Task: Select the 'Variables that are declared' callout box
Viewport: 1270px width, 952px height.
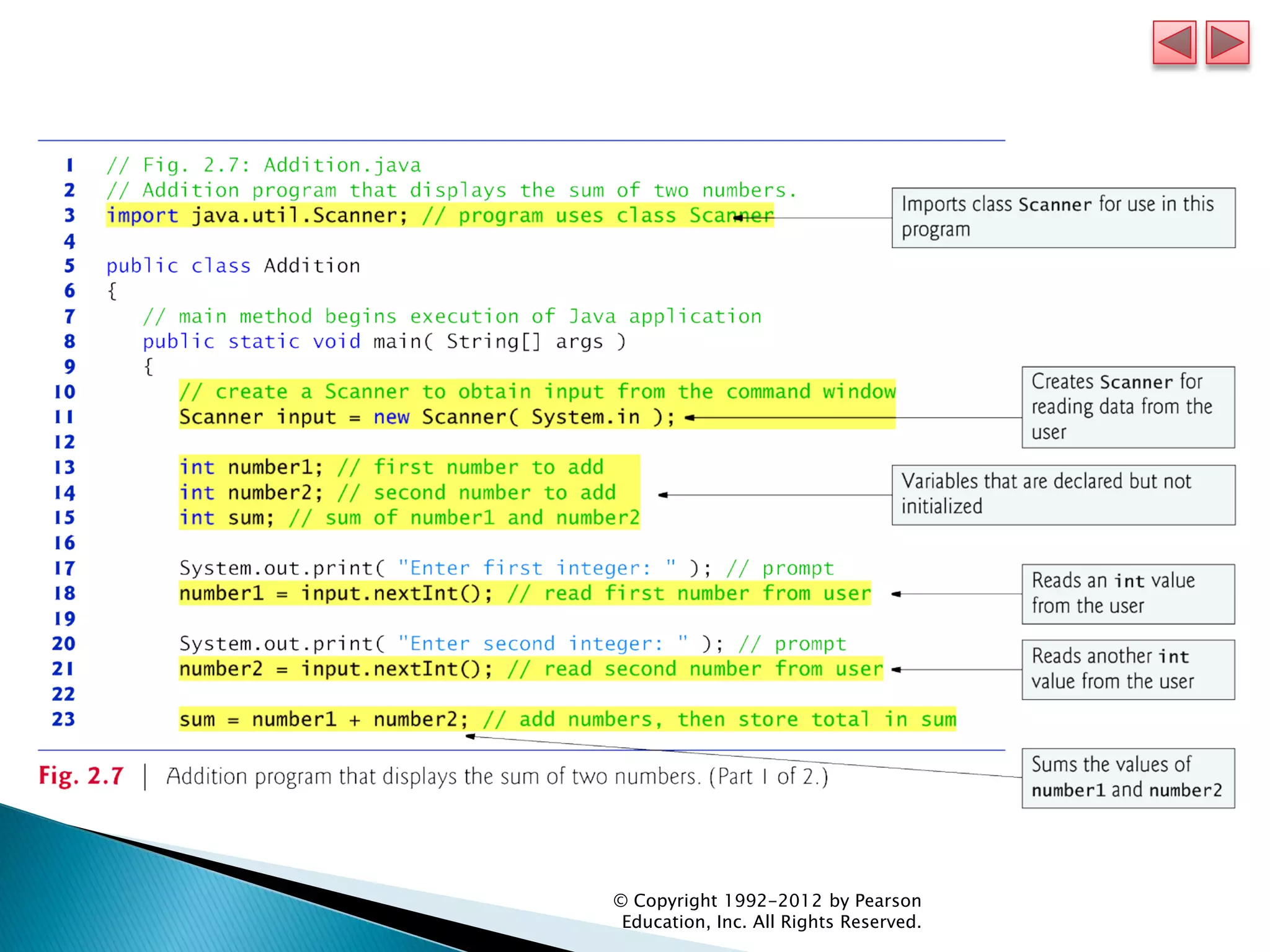Action: [1063, 495]
